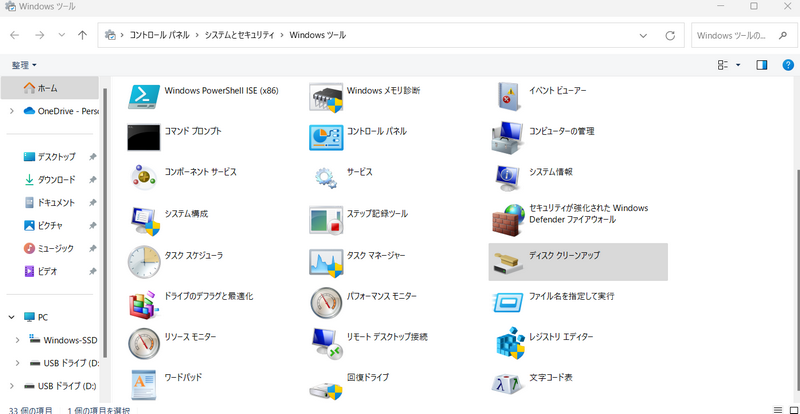Open イベント ビューアー icon
Viewport: 800px width, 414px height.
(x=508, y=96)
